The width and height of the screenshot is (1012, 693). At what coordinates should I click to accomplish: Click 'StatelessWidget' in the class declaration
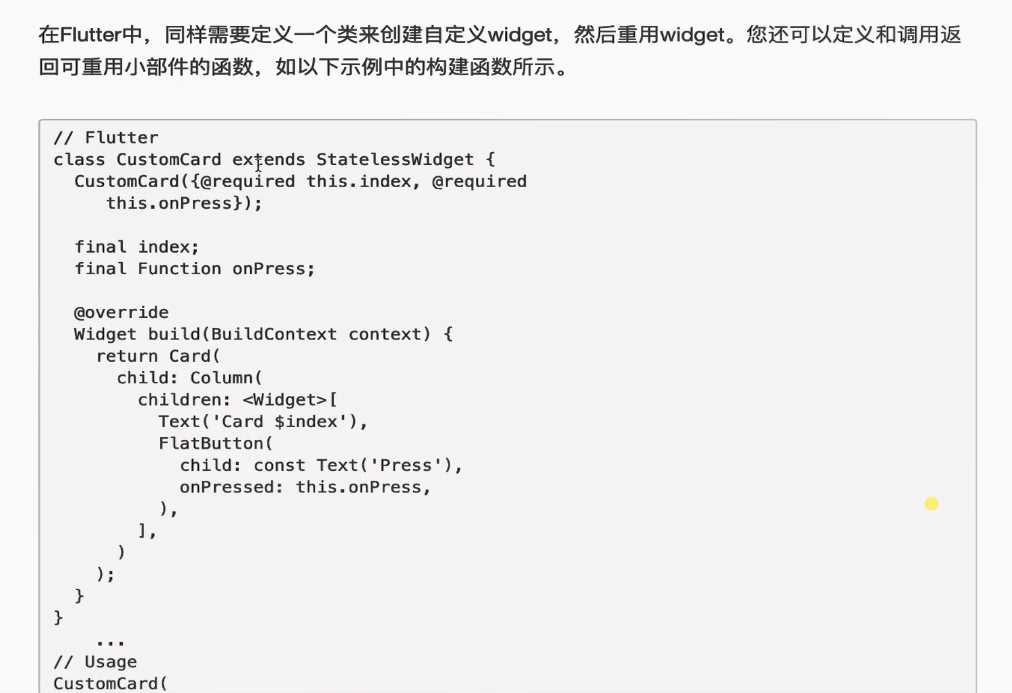tap(395, 159)
